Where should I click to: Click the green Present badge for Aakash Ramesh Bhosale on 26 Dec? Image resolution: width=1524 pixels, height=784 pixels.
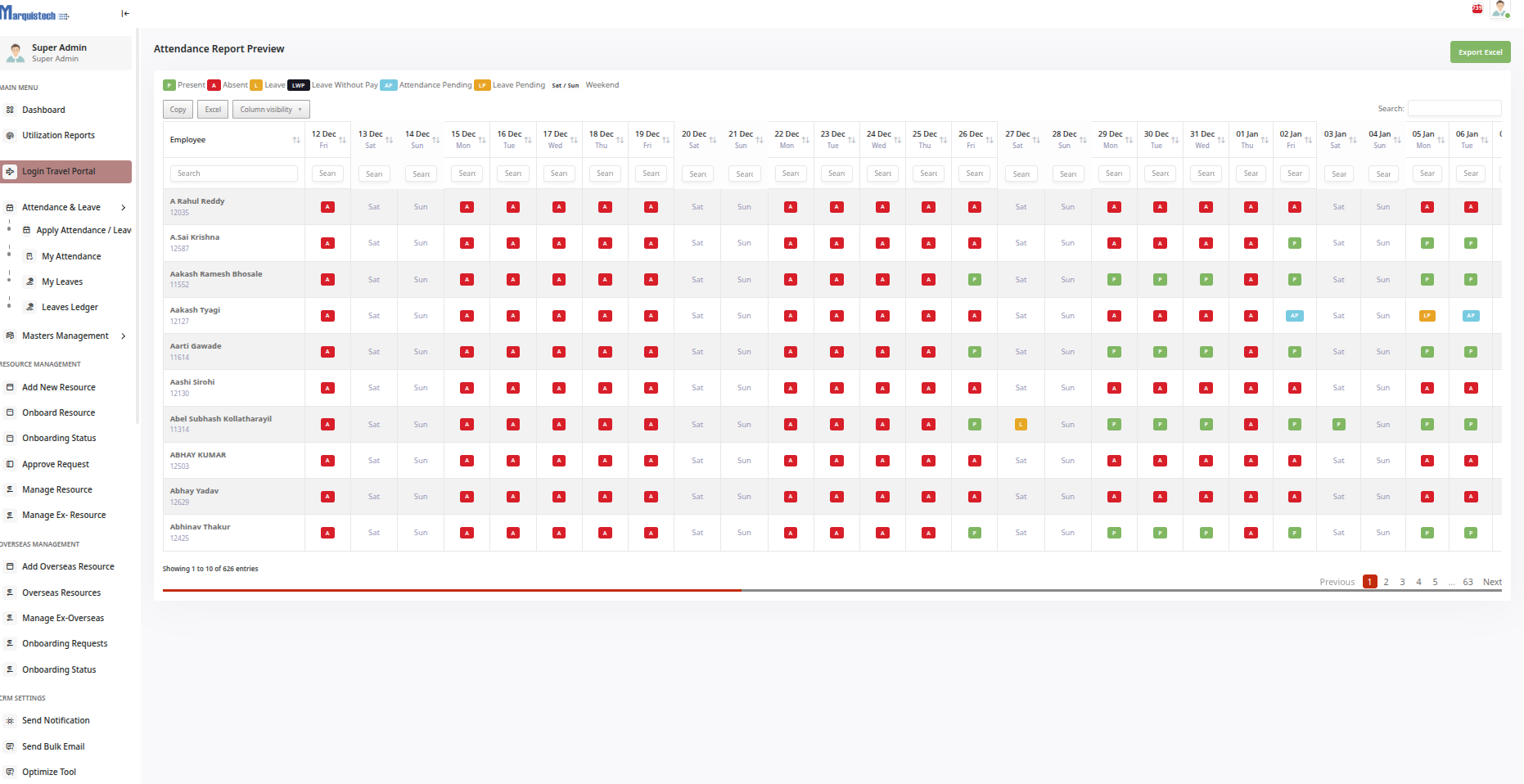pos(974,280)
